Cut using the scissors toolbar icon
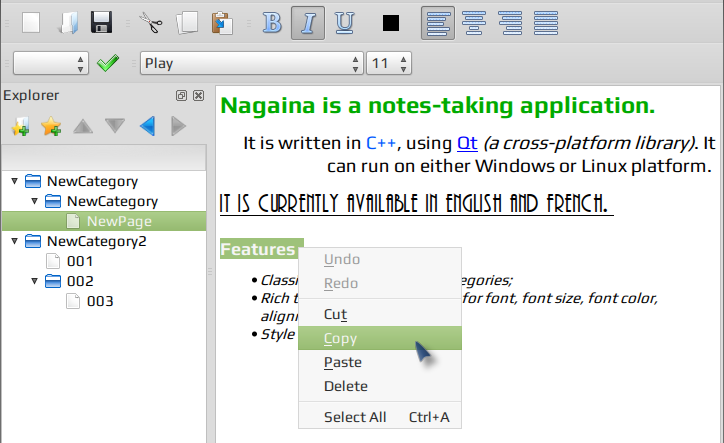The width and height of the screenshot is (724, 443). (151, 23)
